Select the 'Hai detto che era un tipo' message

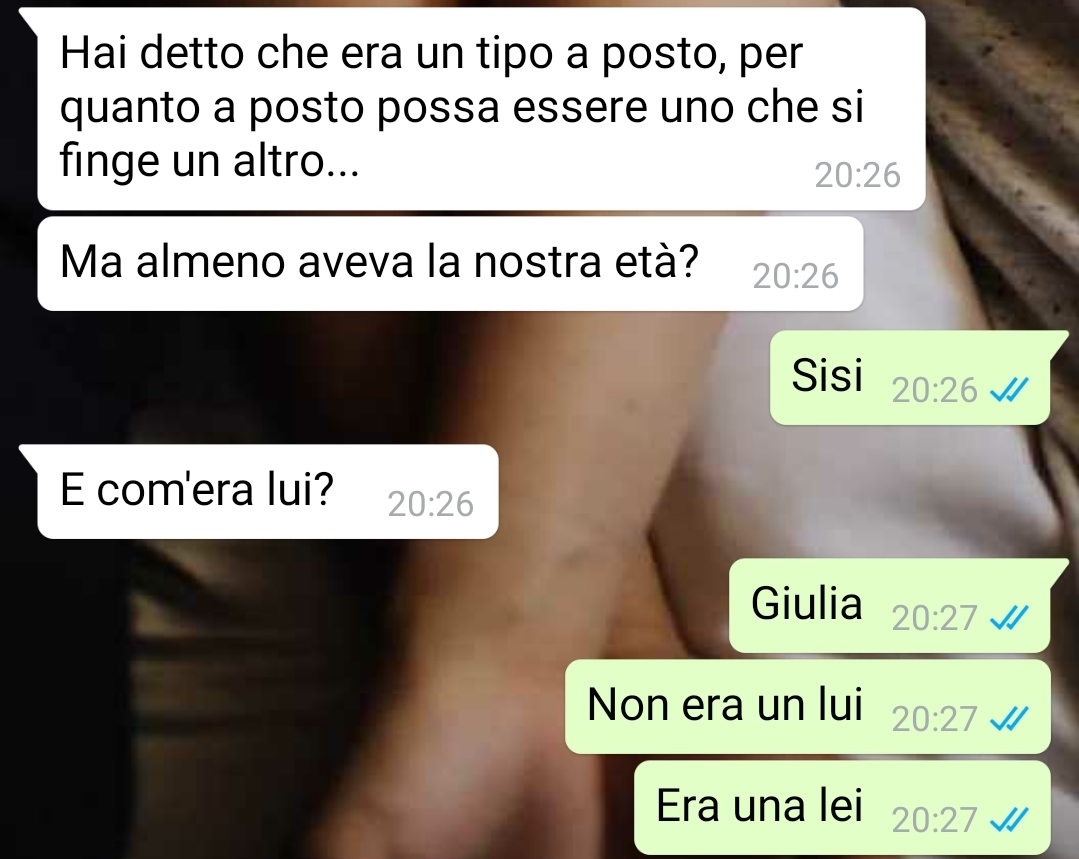[x=481, y=109]
